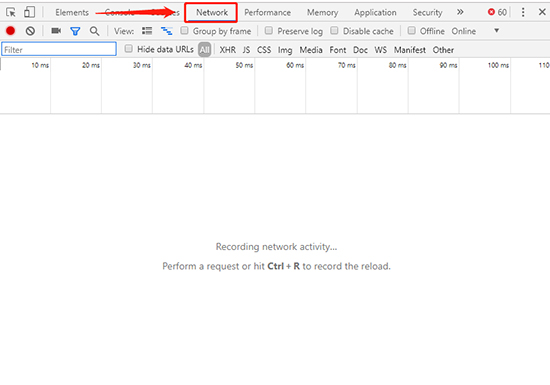Expand more tabs with the double chevron

pos(460,12)
